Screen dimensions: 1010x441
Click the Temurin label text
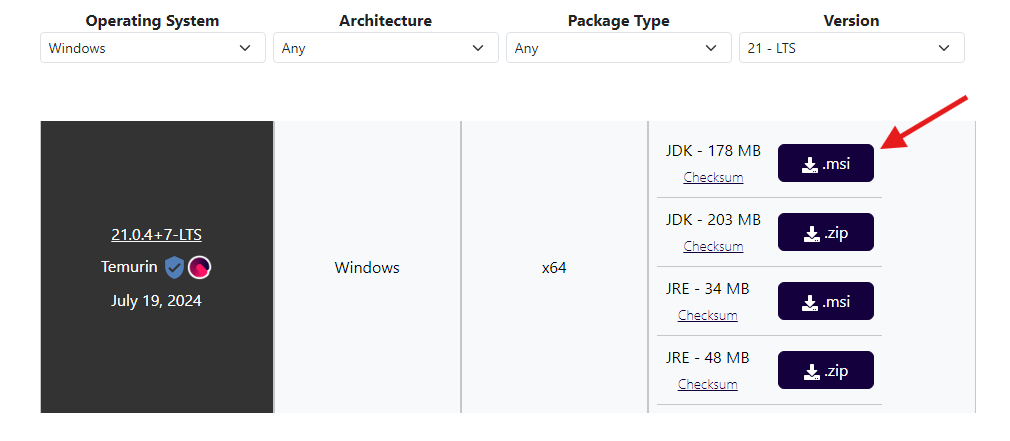[129, 267]
